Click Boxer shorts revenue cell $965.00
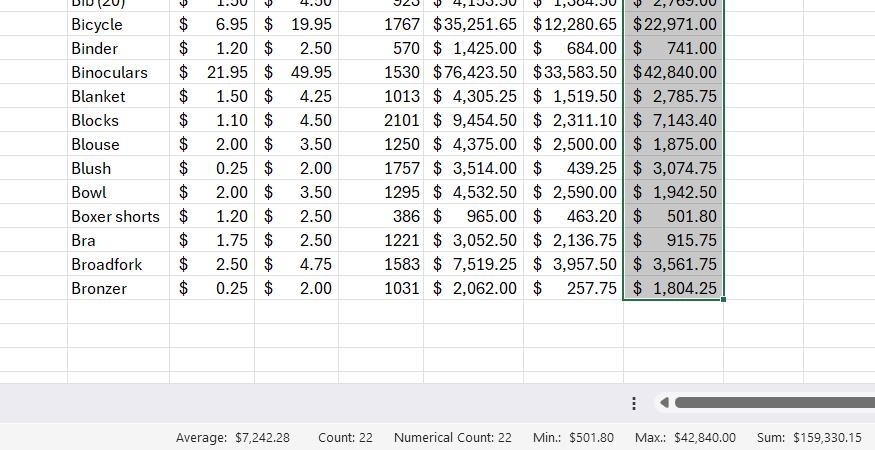Viewport: 875px width, 450px height. (473, 217)
